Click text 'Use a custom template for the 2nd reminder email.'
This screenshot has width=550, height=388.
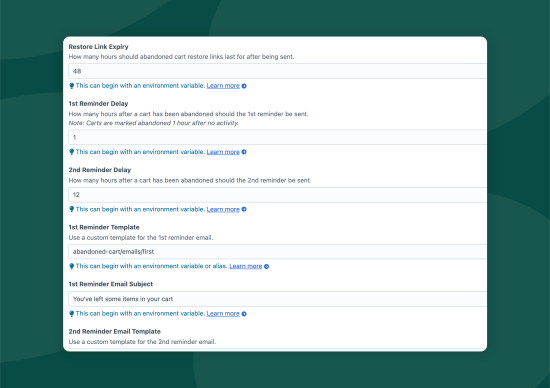pyautogui.click(x=142, y=342)
